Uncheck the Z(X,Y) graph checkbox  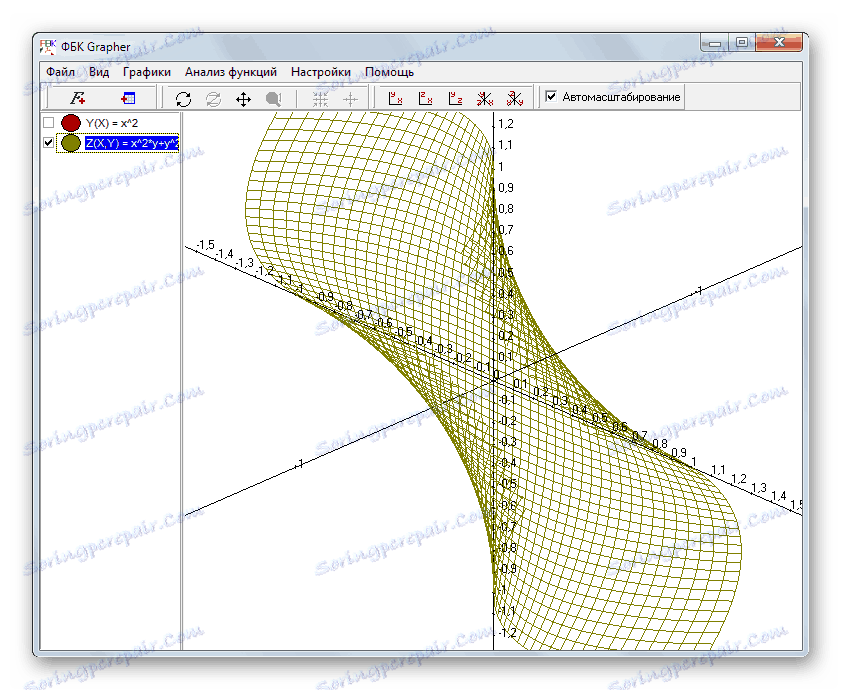click(48, 144)
